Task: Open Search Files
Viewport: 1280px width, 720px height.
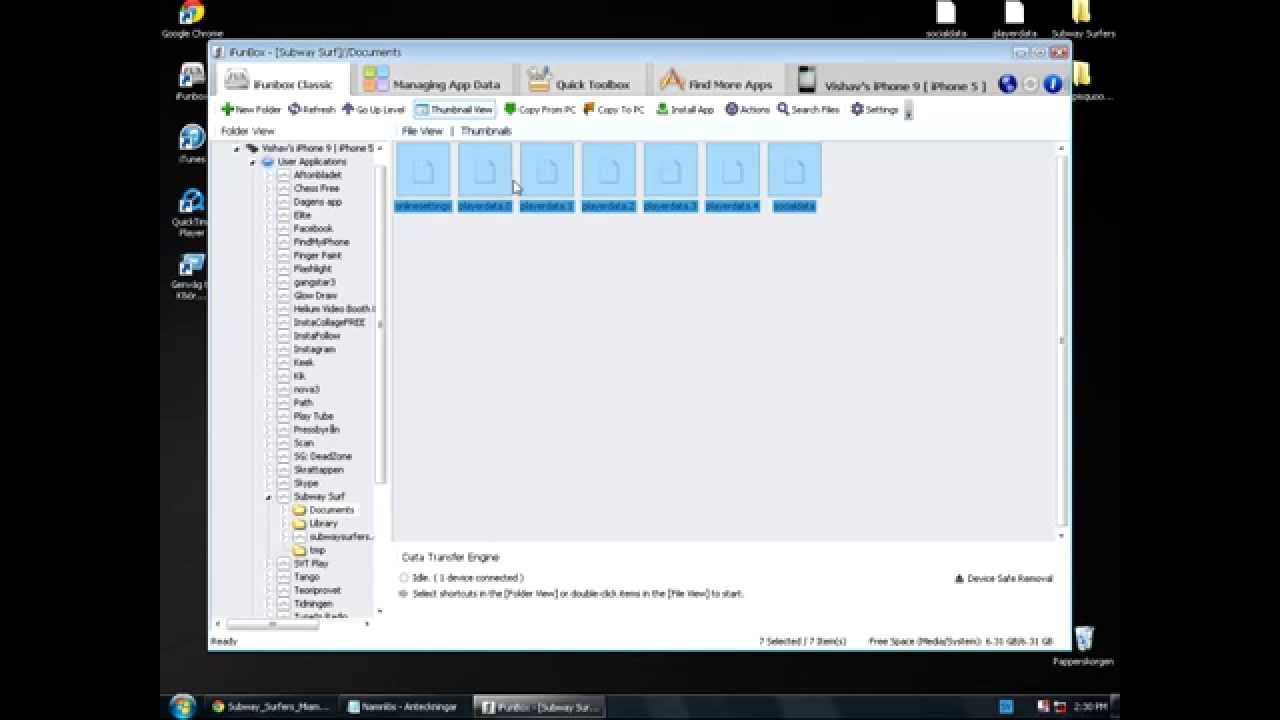Action: (x=808, y=110)
